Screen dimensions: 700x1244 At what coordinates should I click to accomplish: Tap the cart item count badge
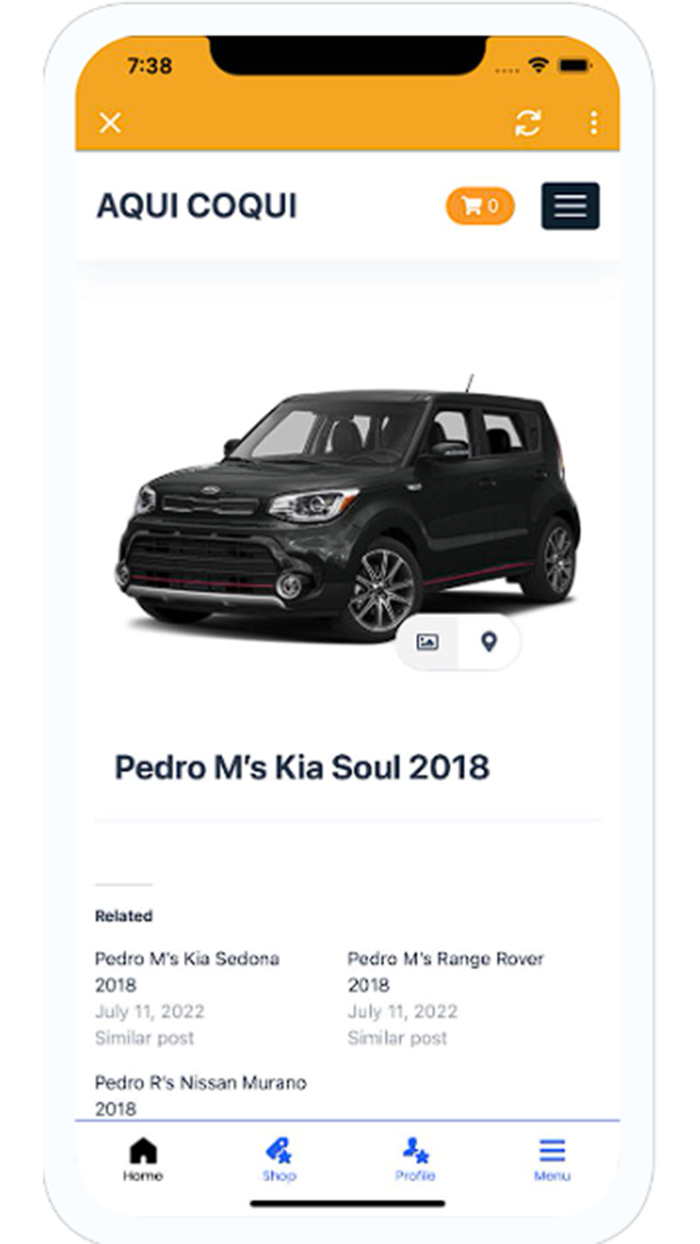pos(496,205)
